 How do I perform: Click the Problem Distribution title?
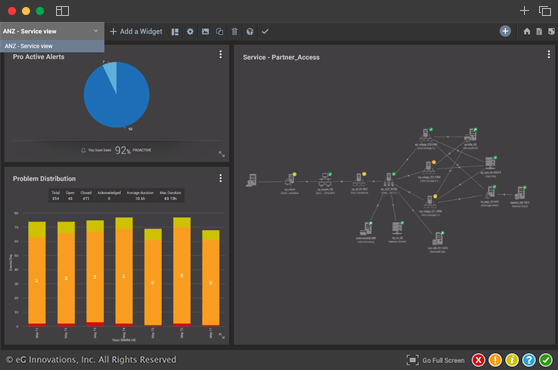[44, 179]
